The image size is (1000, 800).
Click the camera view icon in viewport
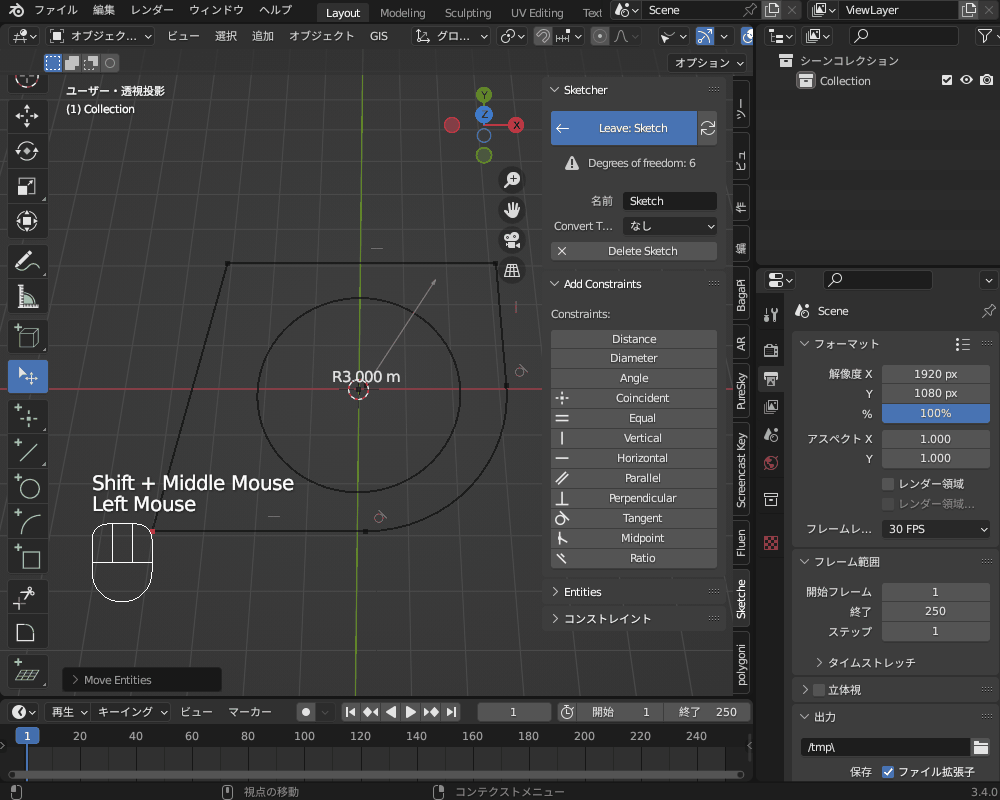point(512,238)
